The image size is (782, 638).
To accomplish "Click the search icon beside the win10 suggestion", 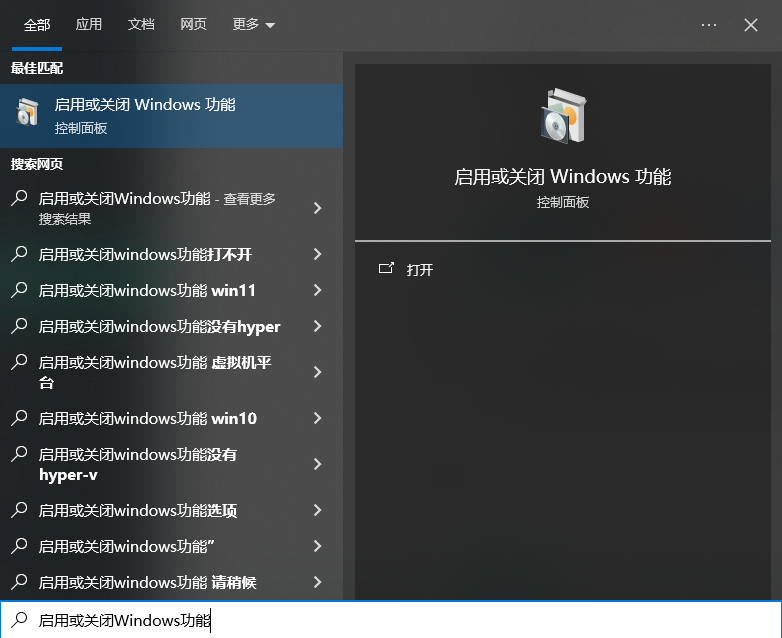I will pos(19,418).
